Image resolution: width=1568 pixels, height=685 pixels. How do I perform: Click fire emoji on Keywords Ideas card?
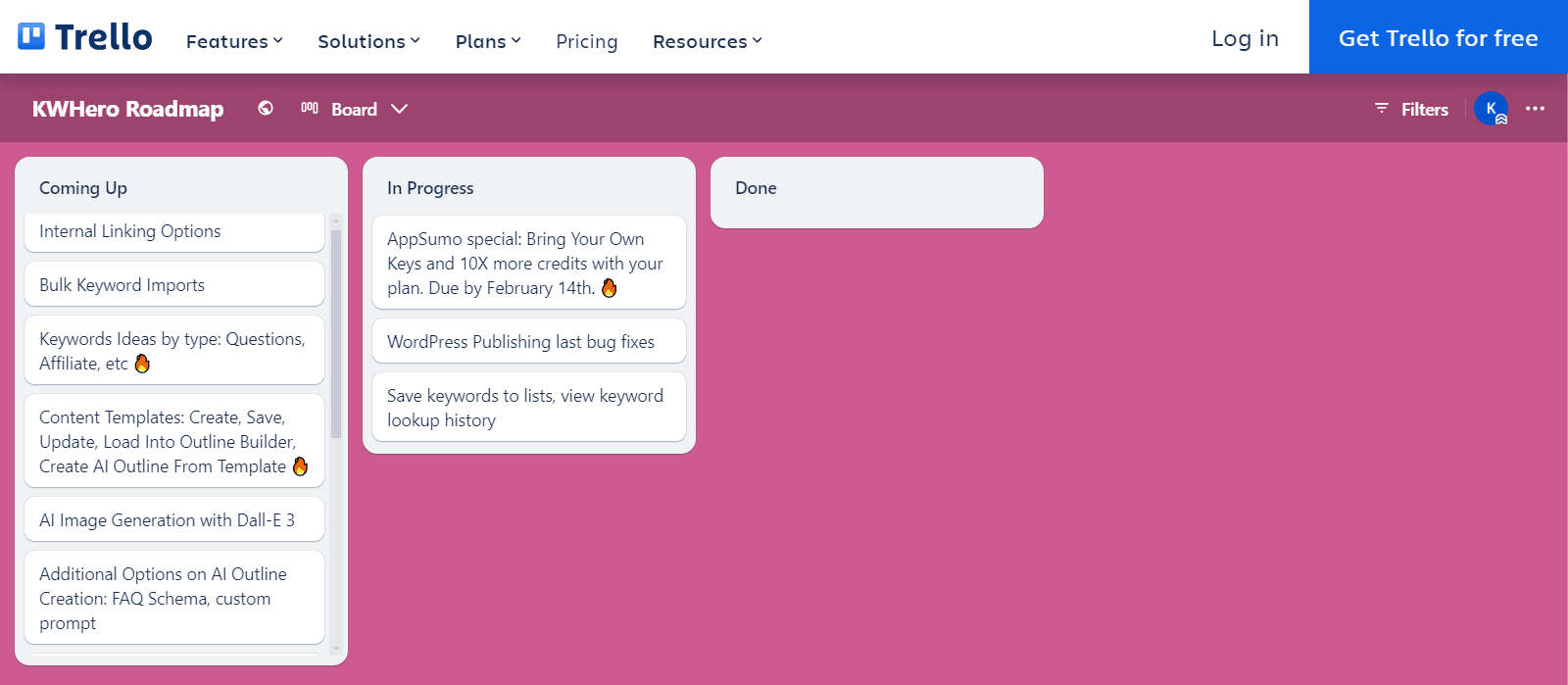pos(142,364)
